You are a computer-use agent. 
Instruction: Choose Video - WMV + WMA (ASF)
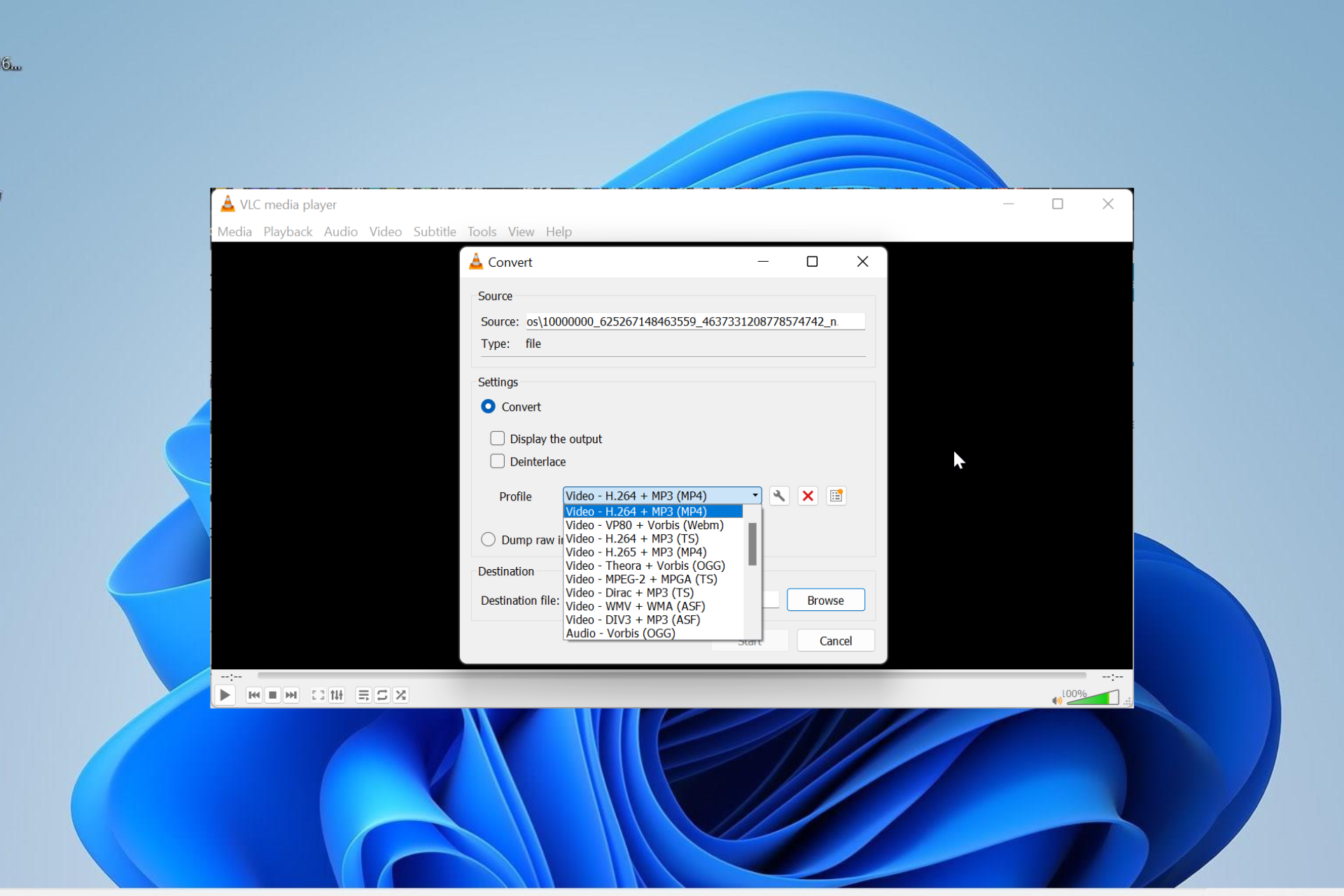pyautogui.click(x=653, y=606)
